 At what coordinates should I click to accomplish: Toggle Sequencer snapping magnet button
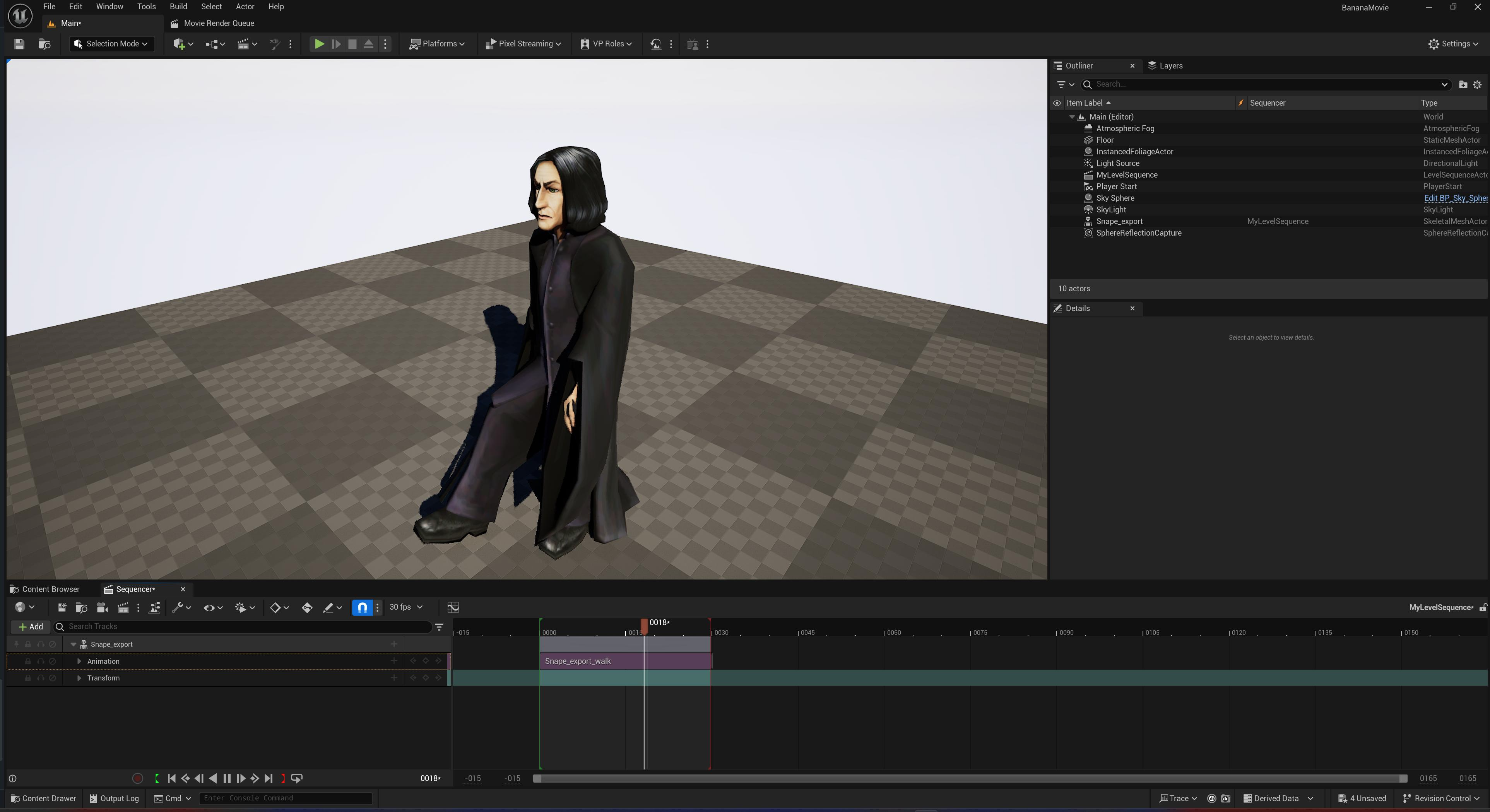coord(362,607)
